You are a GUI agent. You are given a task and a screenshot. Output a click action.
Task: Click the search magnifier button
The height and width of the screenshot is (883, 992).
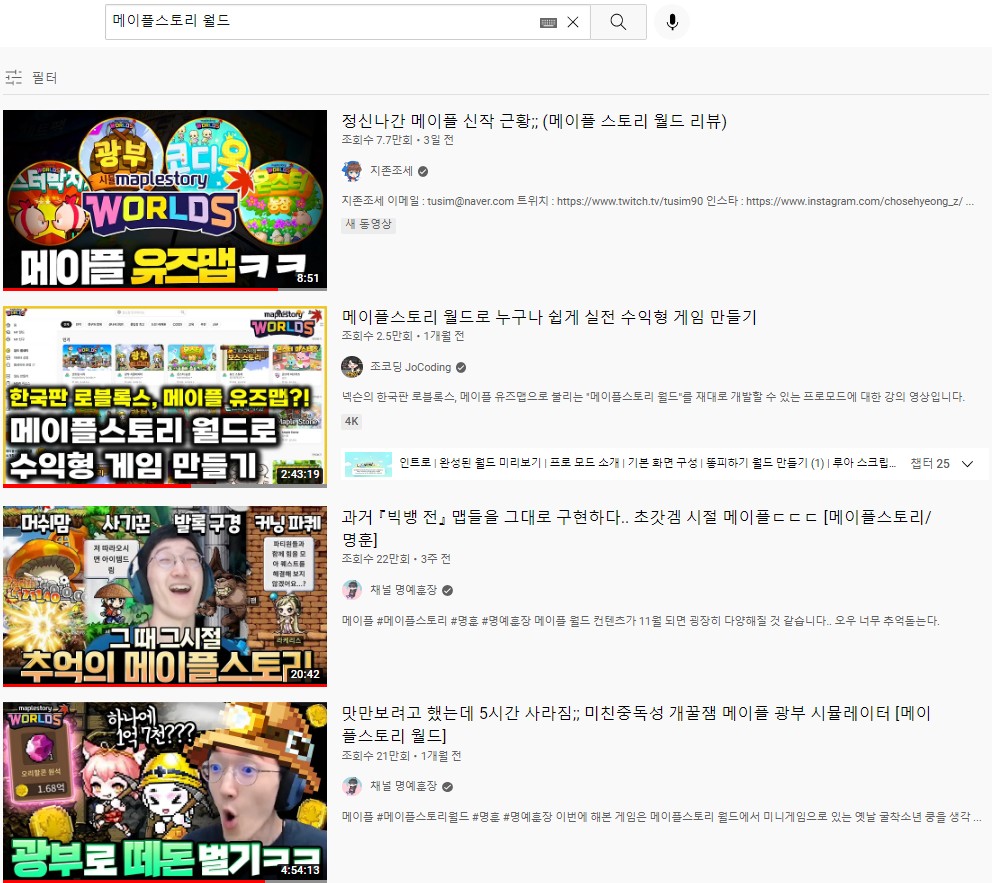click(x=618, y=22)
